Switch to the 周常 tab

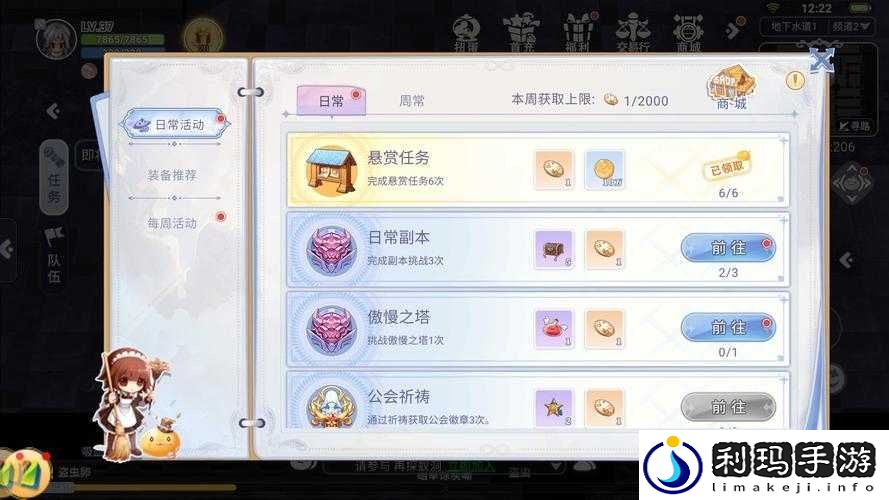(x=412, y=101)
